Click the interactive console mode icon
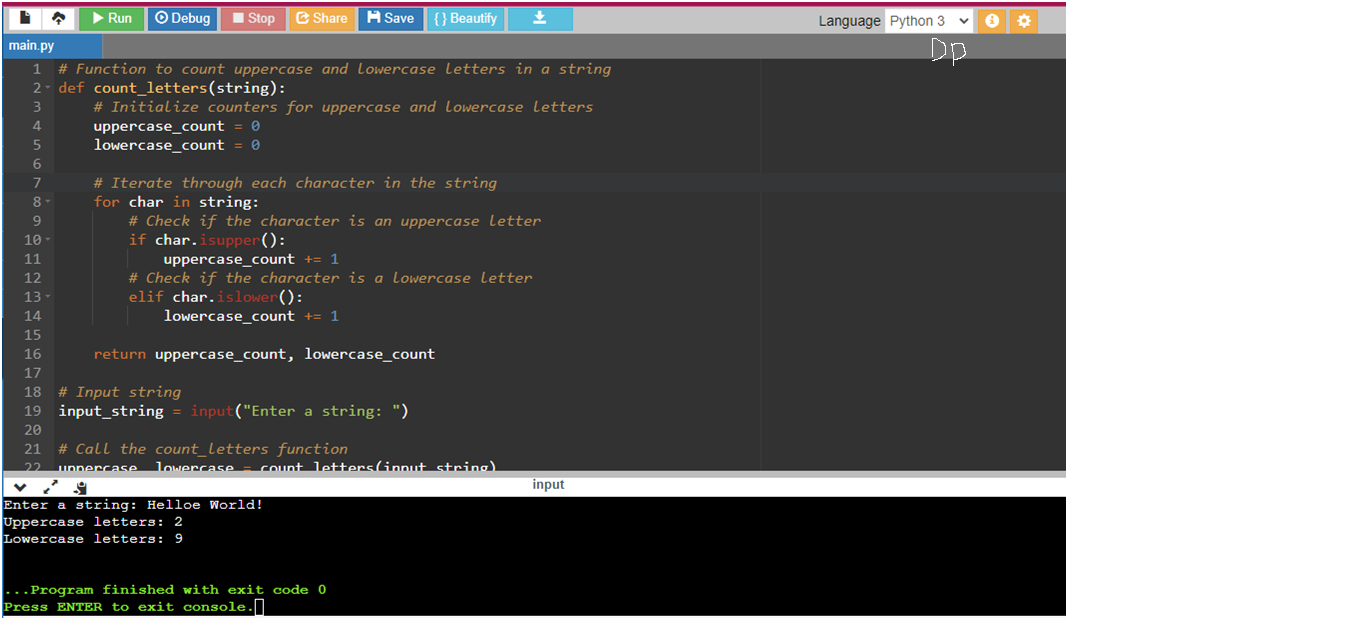 tap(80, 487)
